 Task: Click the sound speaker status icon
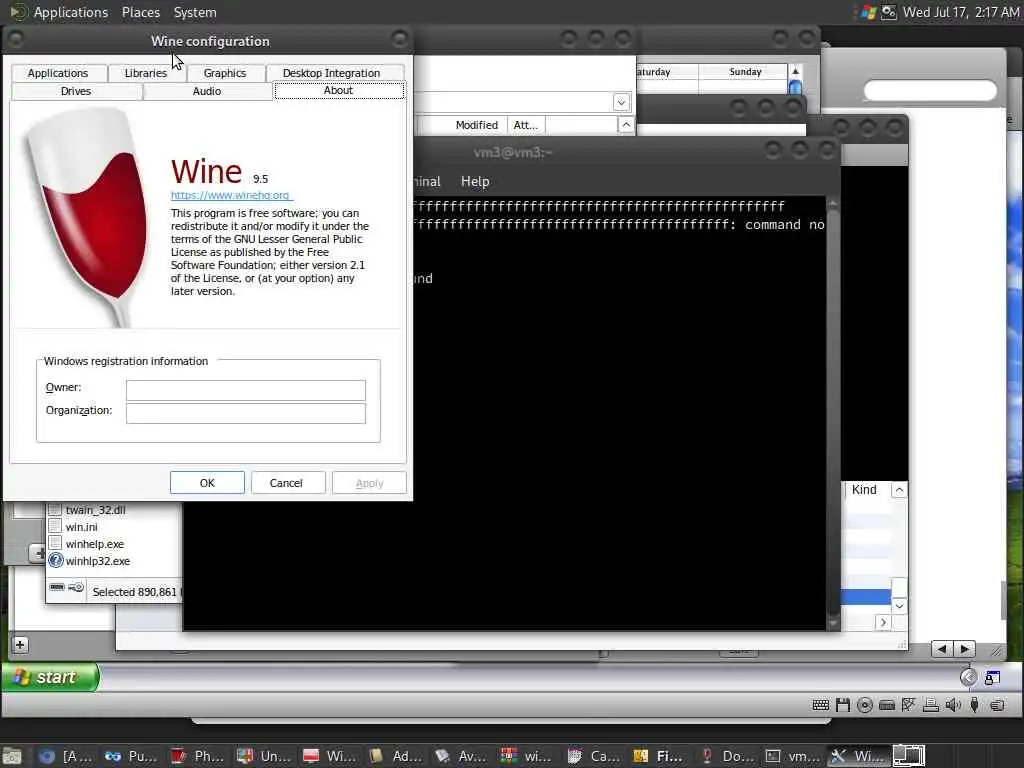click(x=953, y=705)
